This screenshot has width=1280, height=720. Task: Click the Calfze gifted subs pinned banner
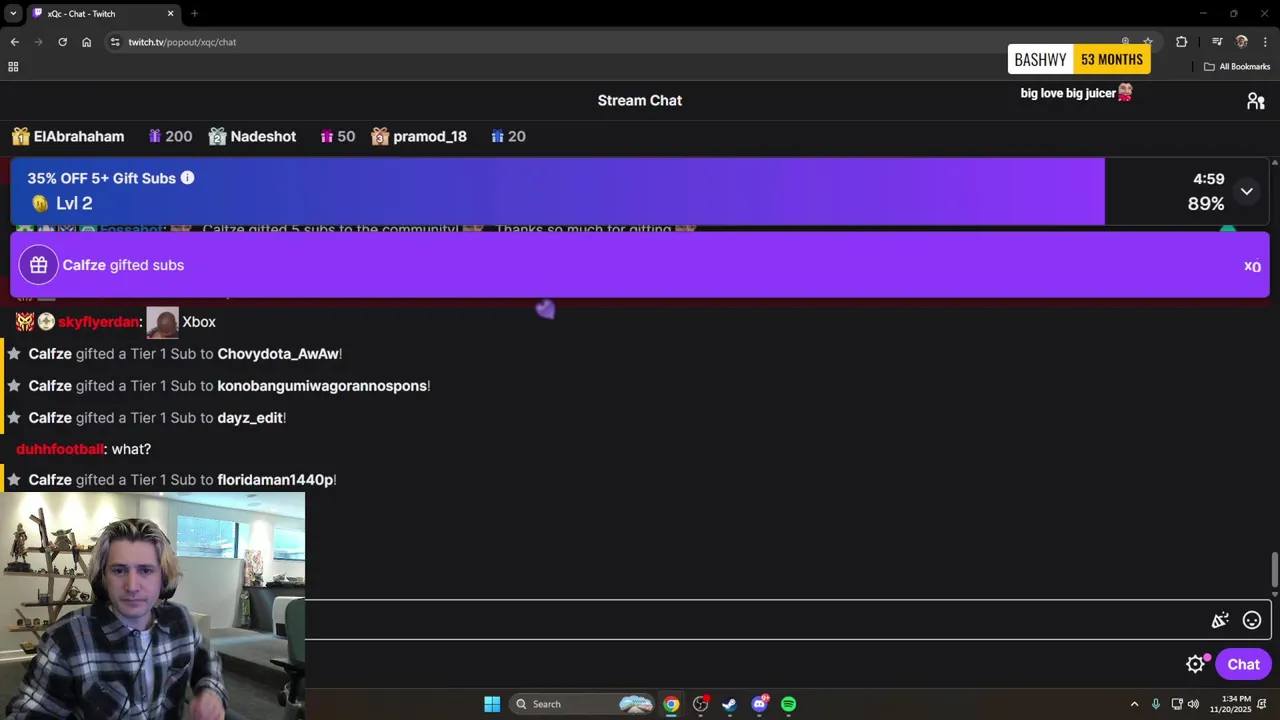pyautogui.click(x=640, y=265)
